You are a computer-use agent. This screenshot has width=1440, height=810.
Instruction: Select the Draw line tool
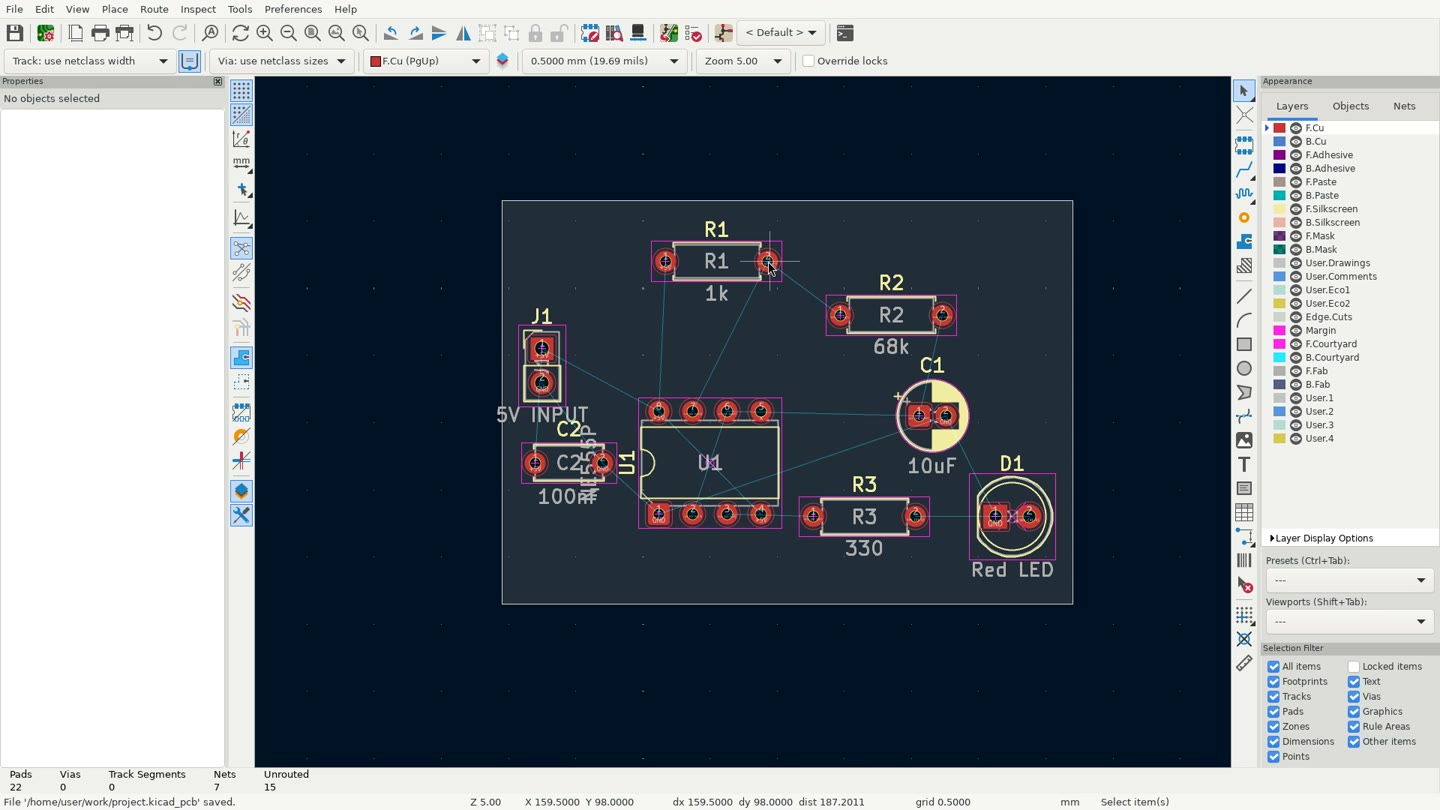point(1244,296)
